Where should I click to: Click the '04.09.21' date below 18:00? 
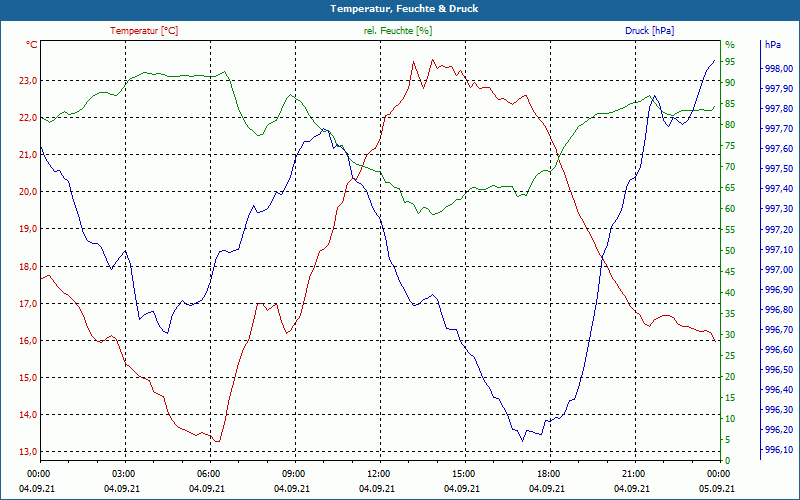click(x=547, y=488)
